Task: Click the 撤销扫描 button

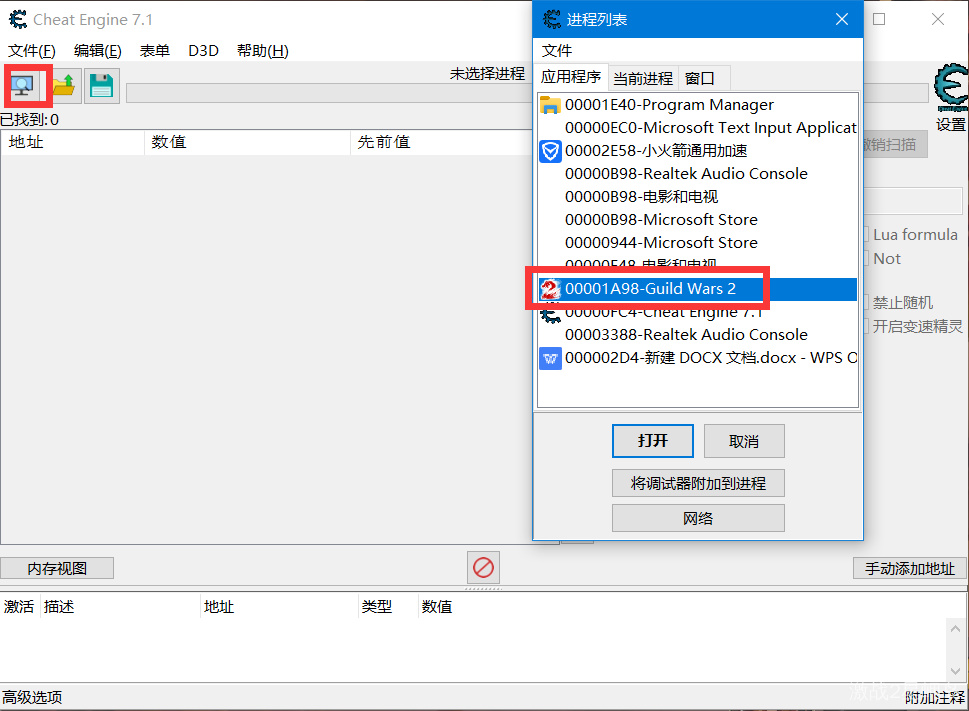Action: (895, 145)
